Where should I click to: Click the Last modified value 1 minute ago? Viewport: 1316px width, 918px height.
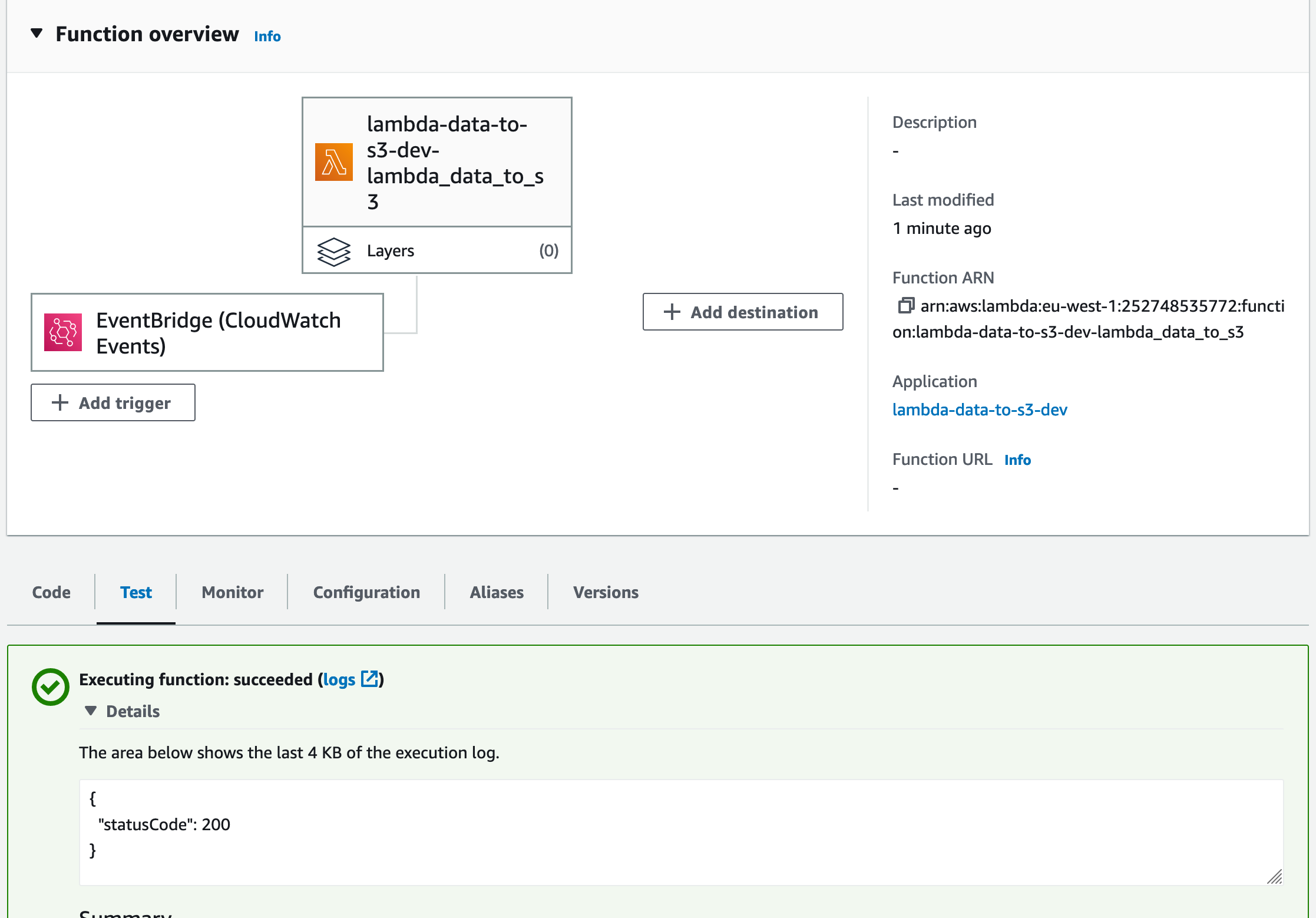tap(942, 228)
